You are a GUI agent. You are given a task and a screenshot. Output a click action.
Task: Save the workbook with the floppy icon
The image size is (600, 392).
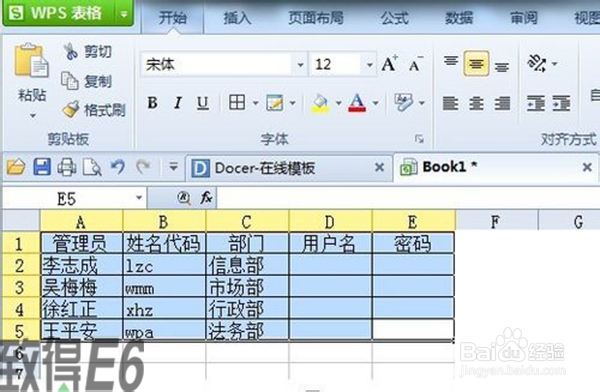pyautogui.click(x=42, y=167)
